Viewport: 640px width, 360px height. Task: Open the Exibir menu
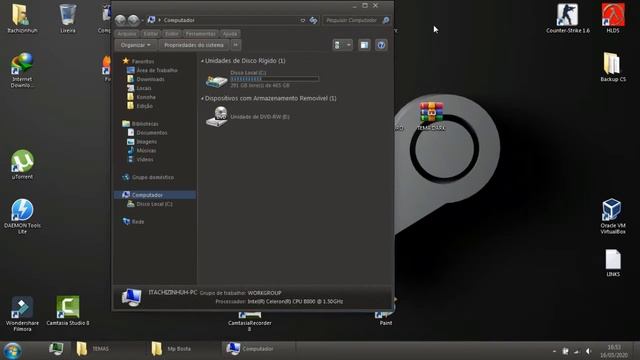pos(171,34)
